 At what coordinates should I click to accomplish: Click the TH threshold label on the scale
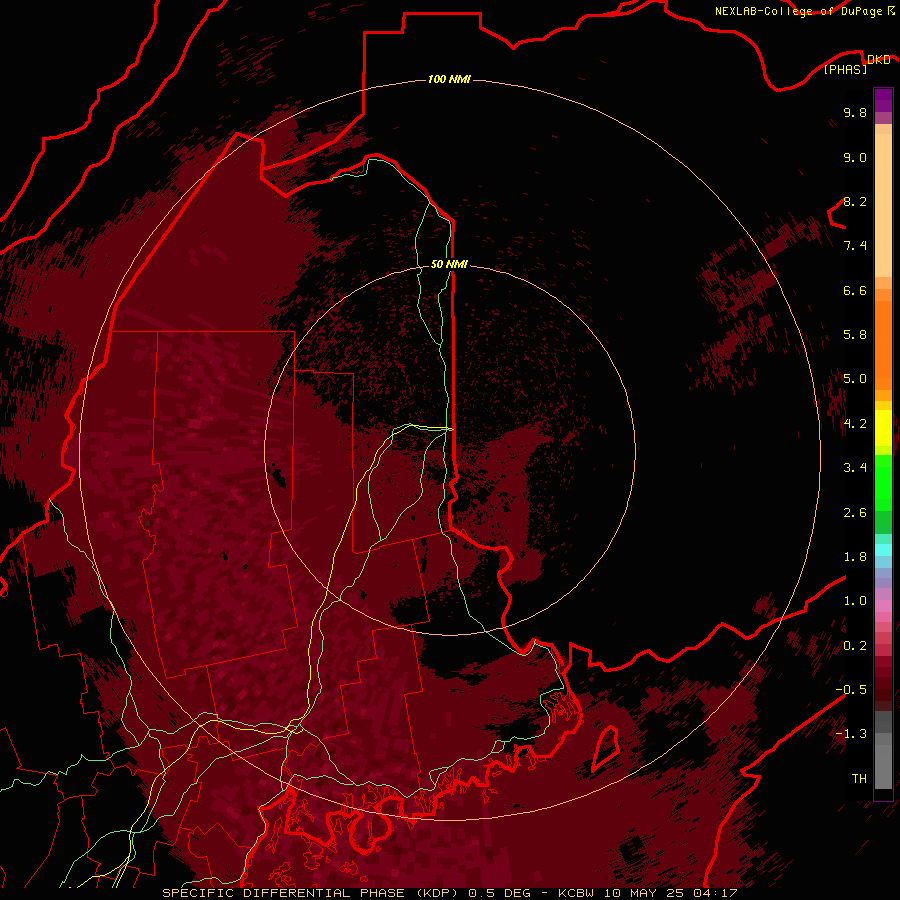[x=859, y=779]
